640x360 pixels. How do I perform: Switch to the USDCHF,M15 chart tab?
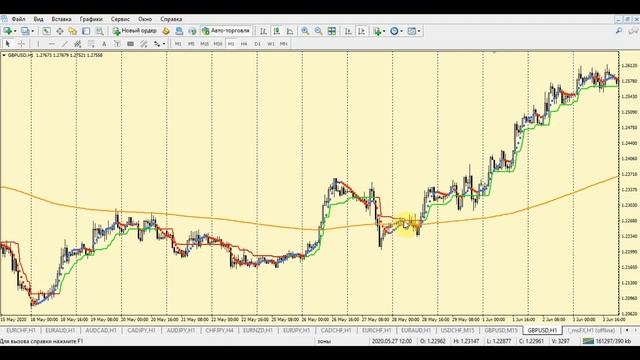click(x=458, y=330)
